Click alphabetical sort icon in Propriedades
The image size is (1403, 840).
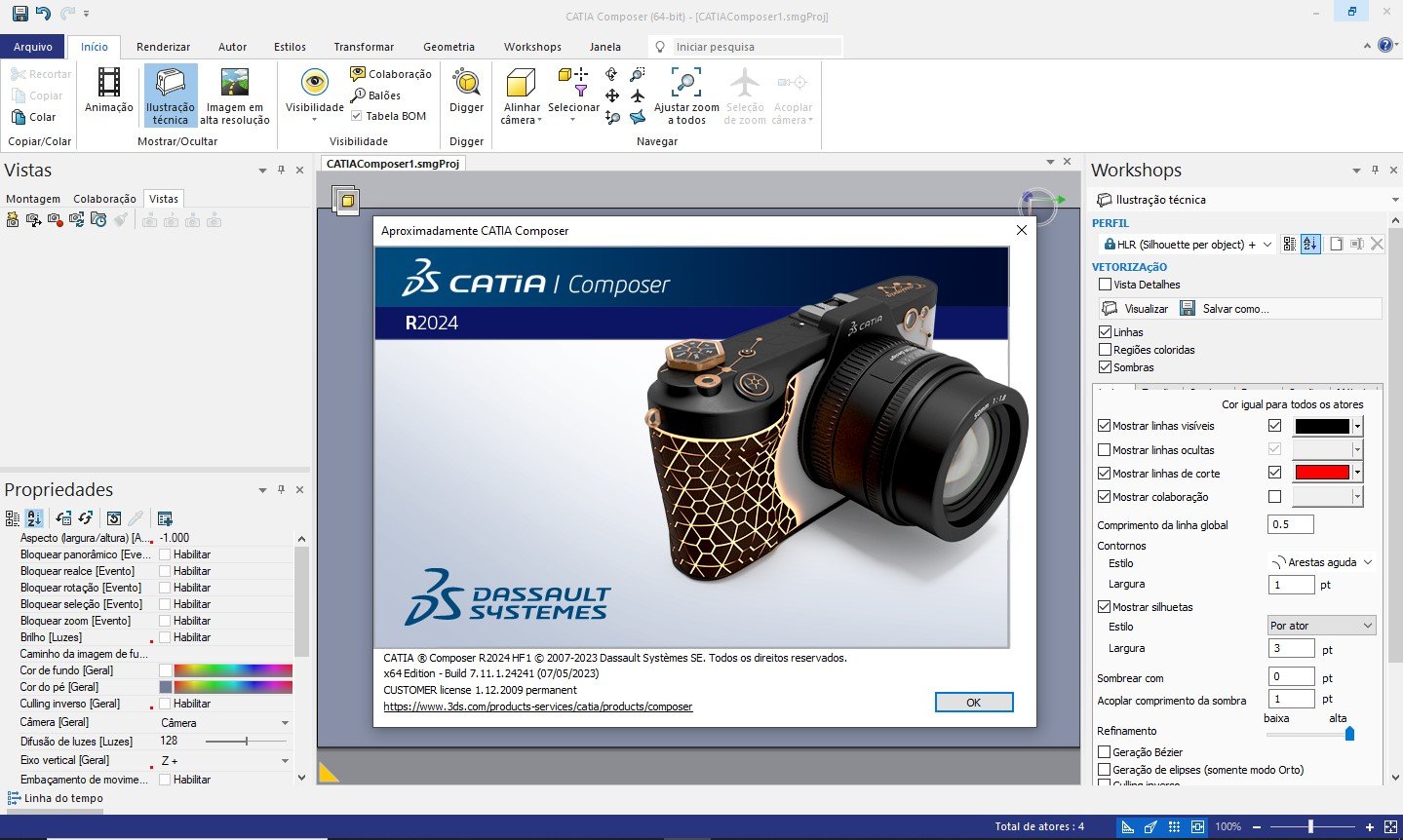[34, 518]
